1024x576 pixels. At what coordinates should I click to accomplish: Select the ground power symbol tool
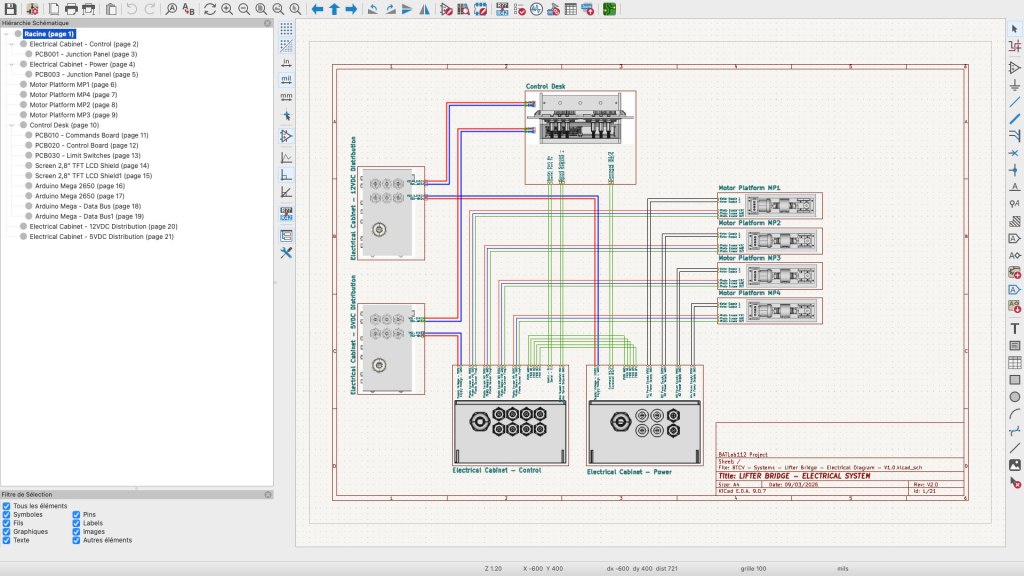point(1014,85)
